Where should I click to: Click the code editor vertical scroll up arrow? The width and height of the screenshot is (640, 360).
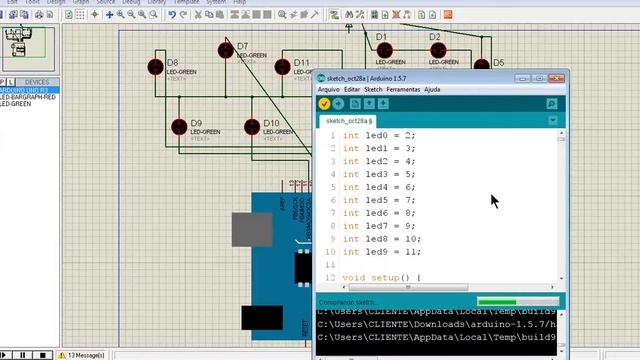click(562, 133)
